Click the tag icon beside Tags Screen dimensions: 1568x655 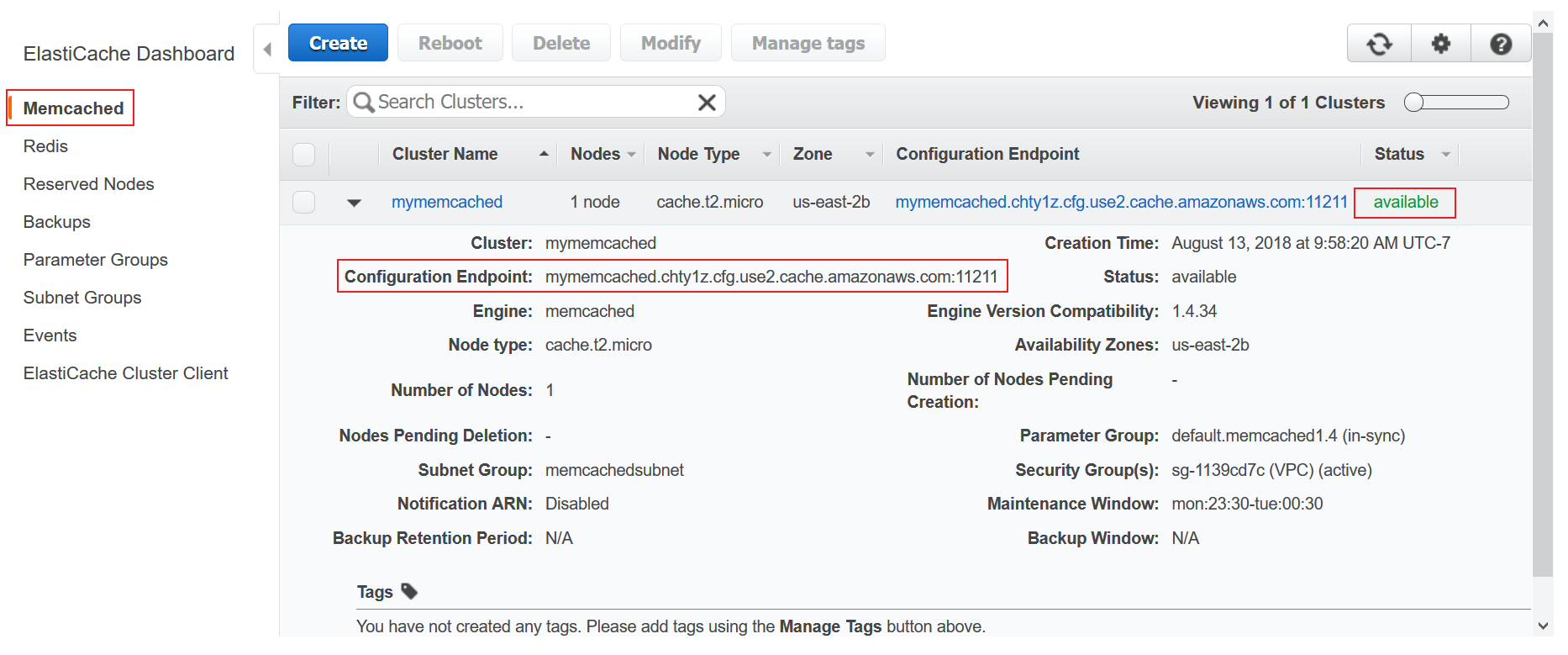click(409, 591)
